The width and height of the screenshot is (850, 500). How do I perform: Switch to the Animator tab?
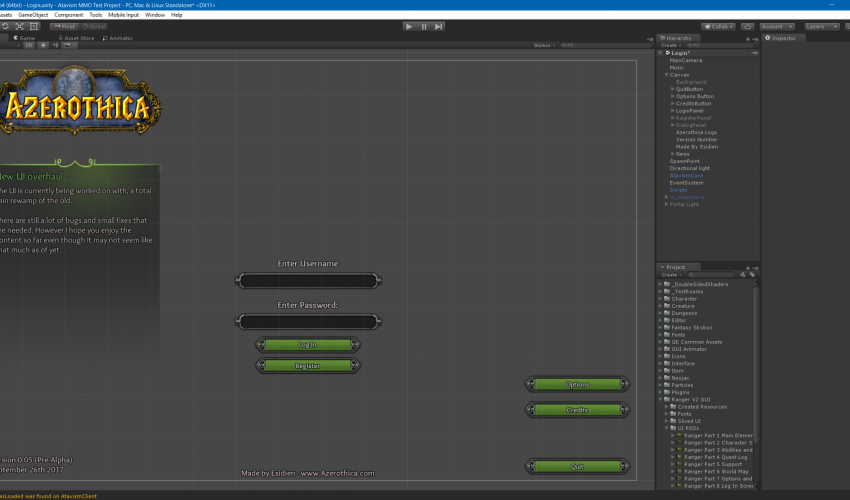(x=118, y=39)
